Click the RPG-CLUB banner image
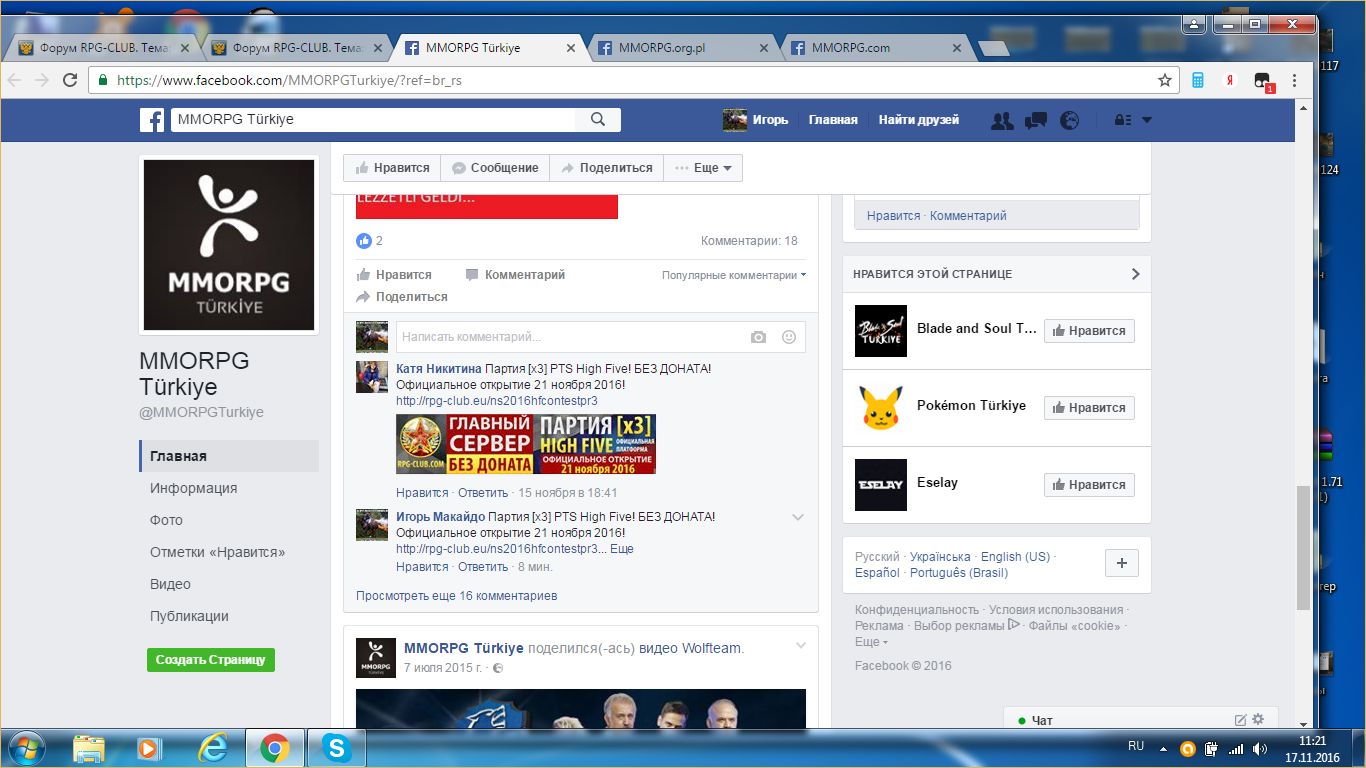 point(526,444)
